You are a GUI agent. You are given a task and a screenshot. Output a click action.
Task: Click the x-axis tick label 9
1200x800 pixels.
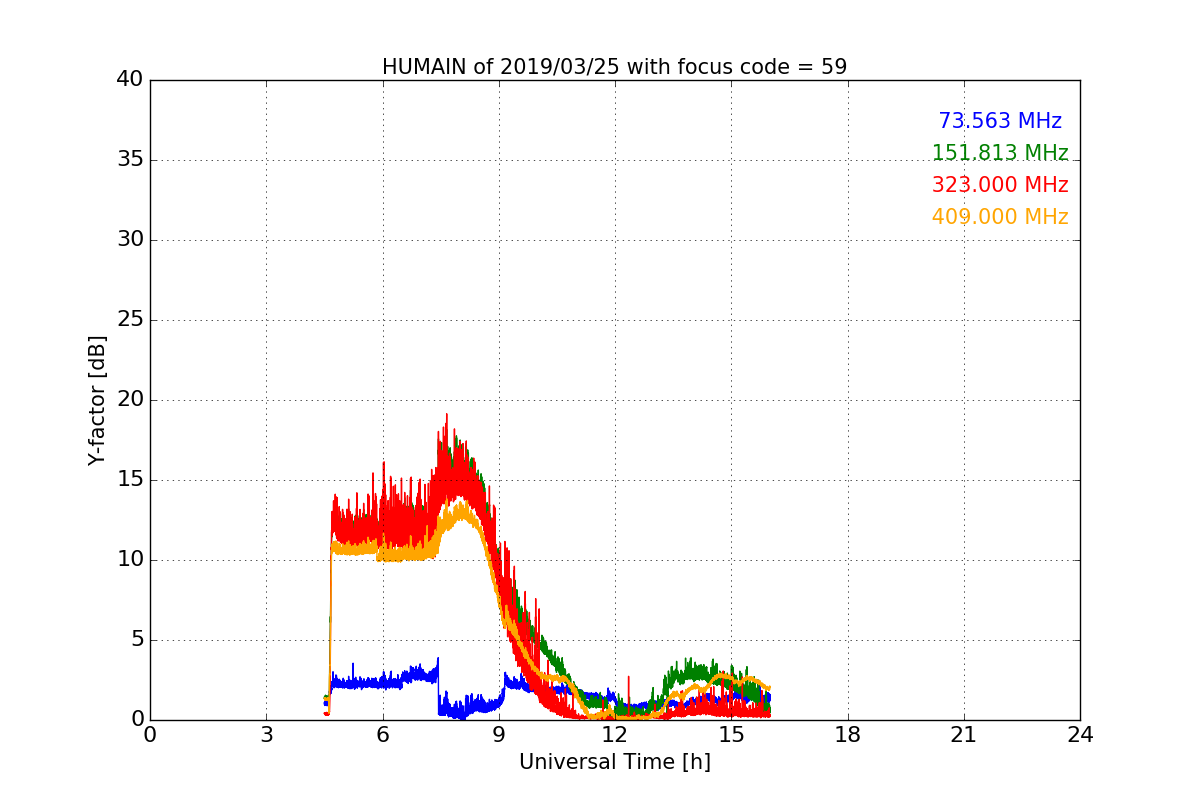(x=499, y=735)
